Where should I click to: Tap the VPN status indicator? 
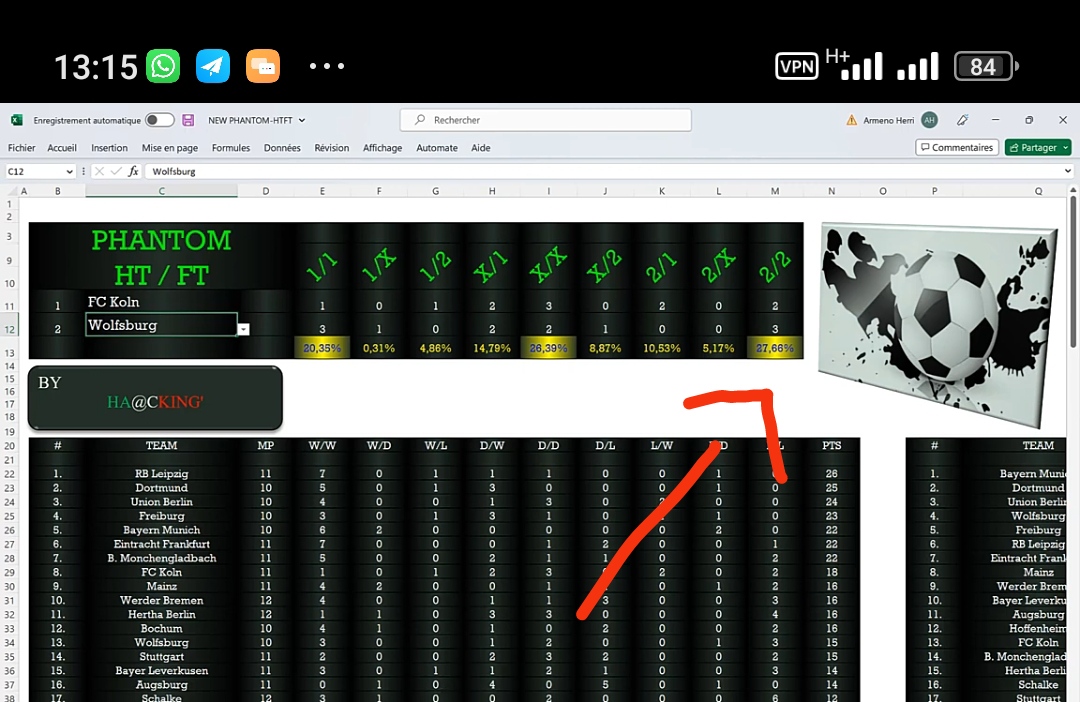[x=797, y=66]
